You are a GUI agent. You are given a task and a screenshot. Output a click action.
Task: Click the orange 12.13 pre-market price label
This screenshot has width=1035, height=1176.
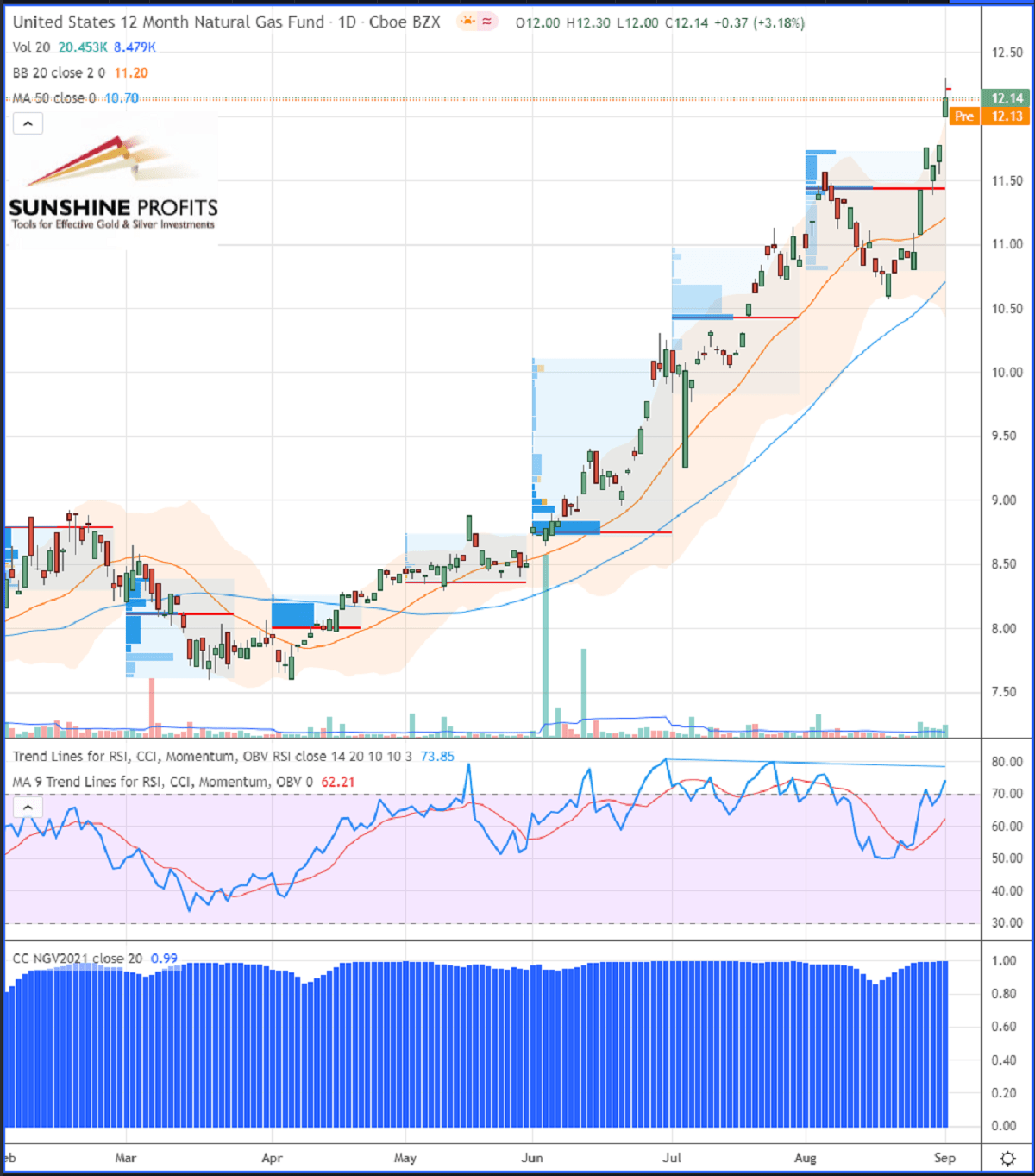(1007, 116)
